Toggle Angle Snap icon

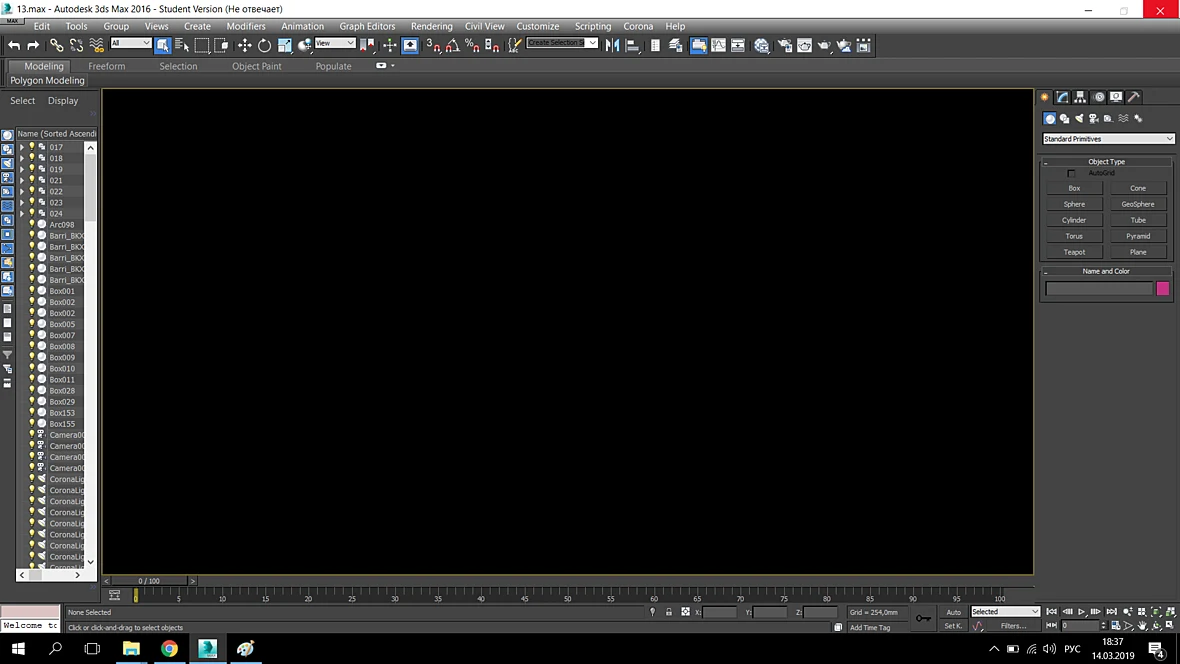(x=452, y=45)
